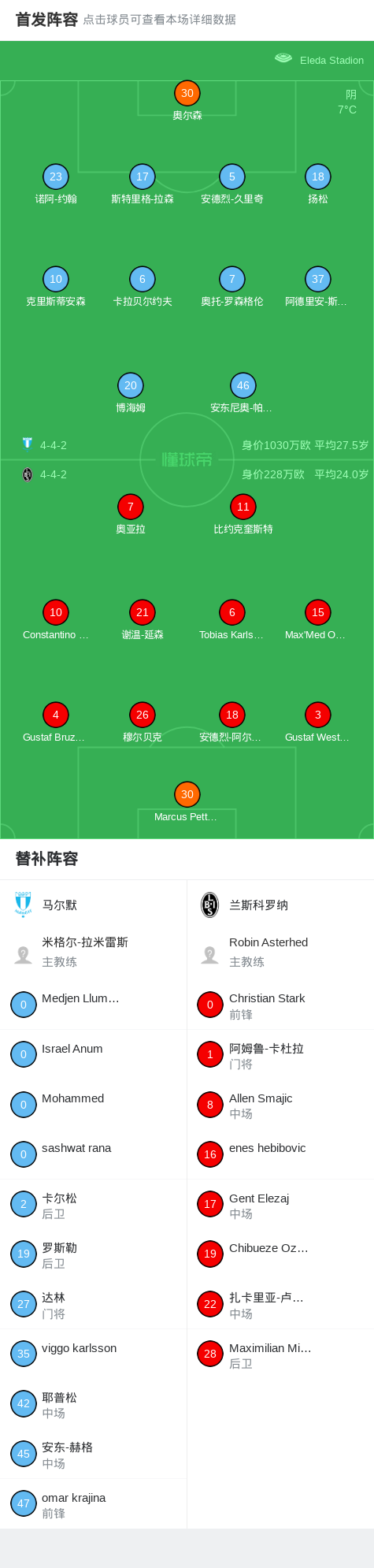Open substitute 19 罗斯勒 defender entry
Screen dimensions: 374x1568
(x=93, y=1254)
